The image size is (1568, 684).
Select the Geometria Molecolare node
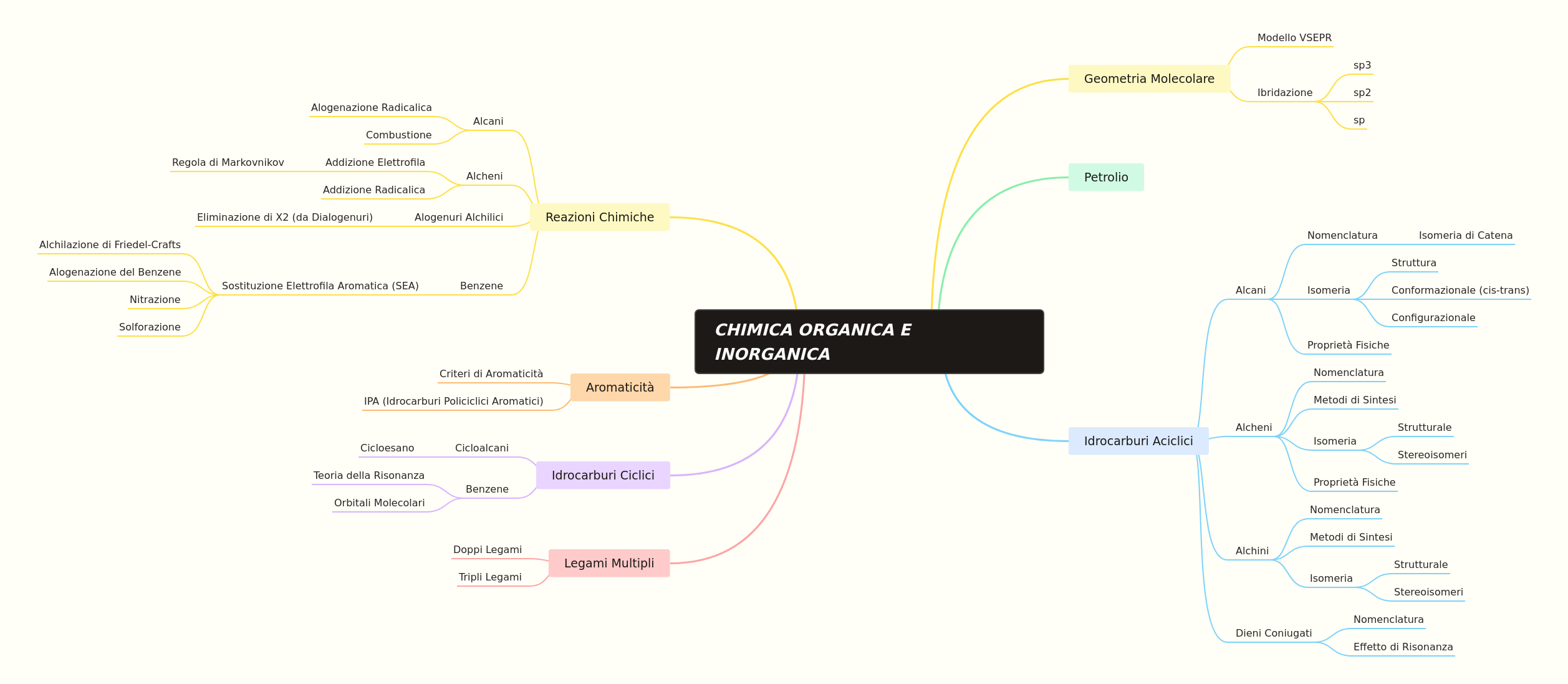(1149, 79)
